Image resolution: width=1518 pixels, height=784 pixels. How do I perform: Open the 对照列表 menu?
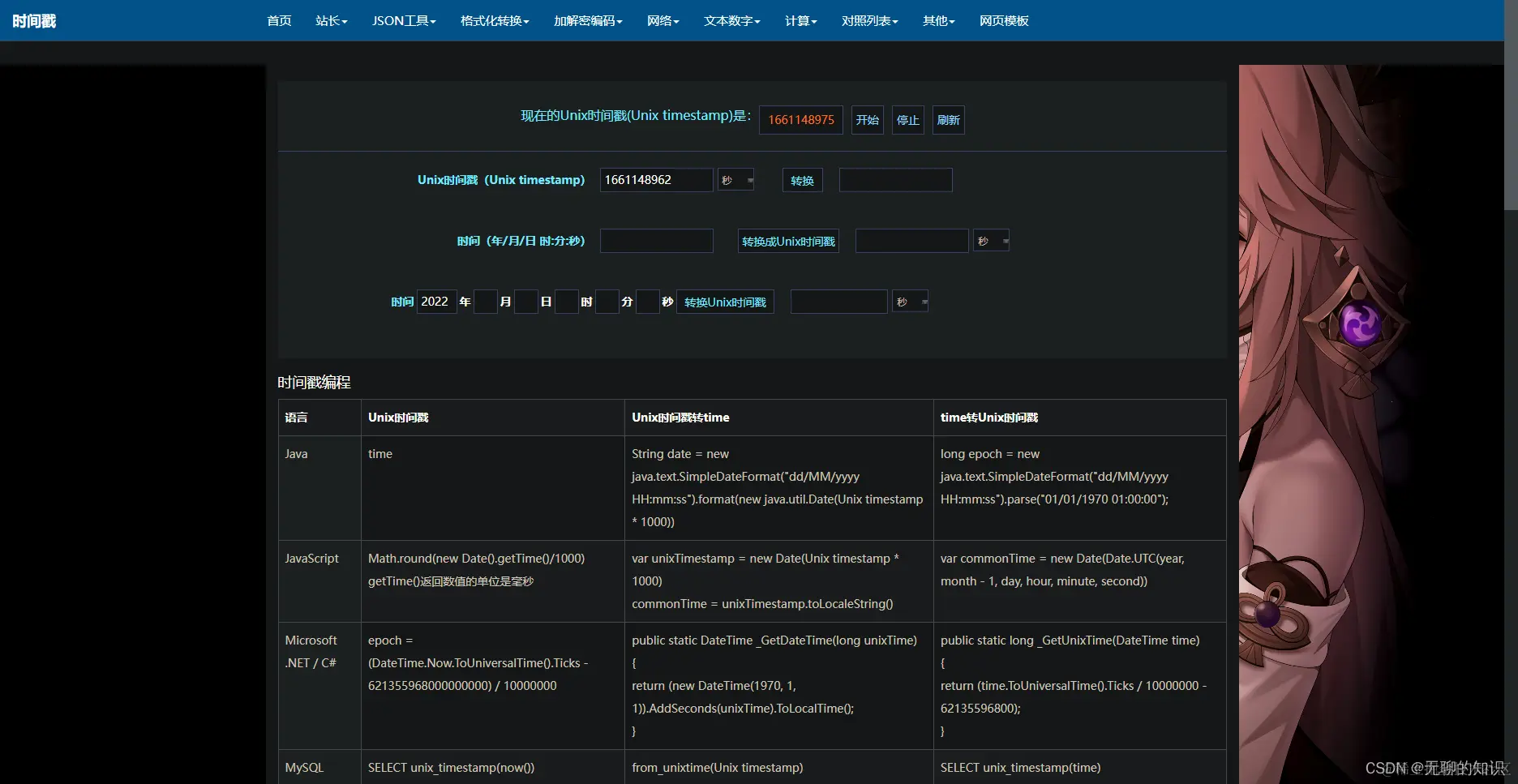click(870, 21)
